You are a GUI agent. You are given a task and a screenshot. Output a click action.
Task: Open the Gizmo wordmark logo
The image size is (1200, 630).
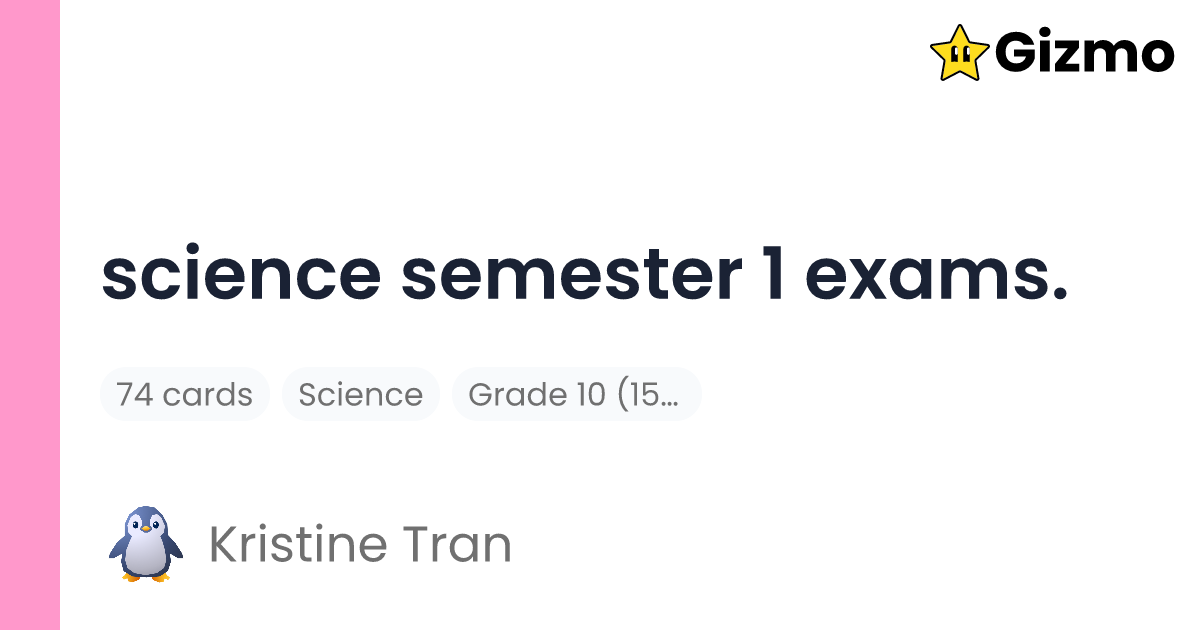click(x=1084, y=53)
